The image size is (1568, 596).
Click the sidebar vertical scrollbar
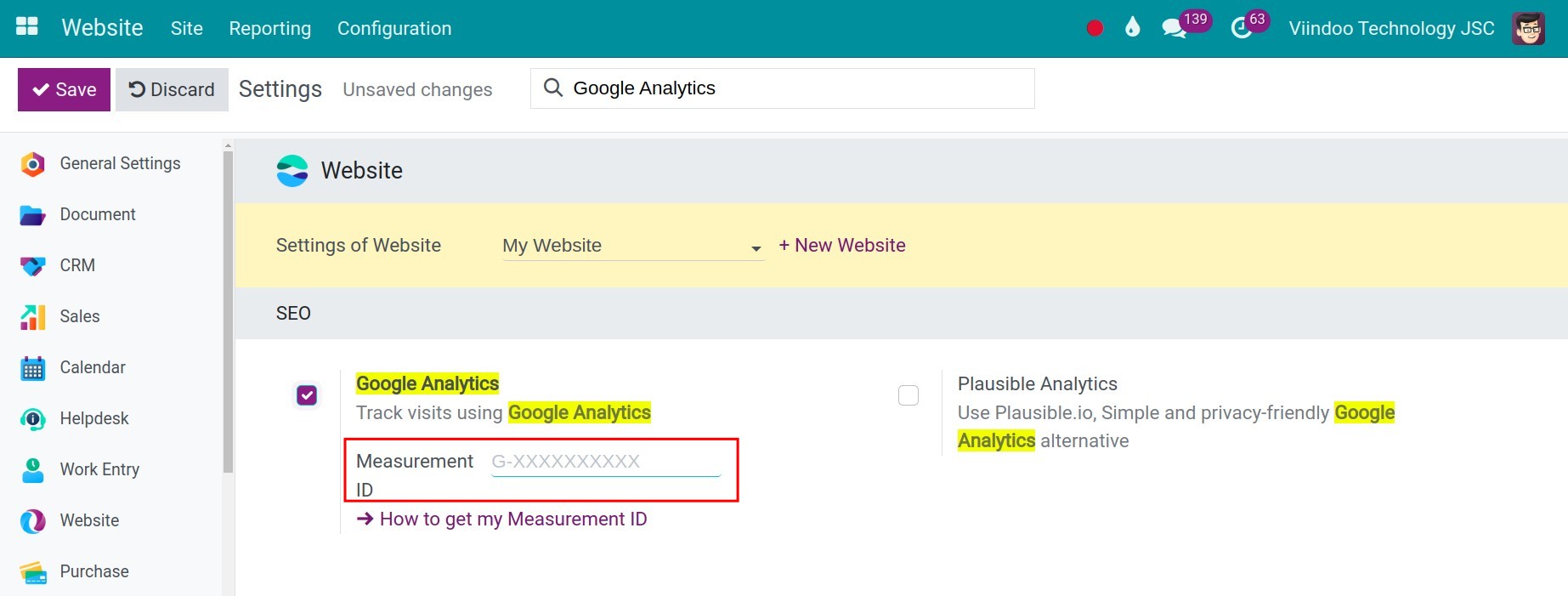(x=228, y=310)
